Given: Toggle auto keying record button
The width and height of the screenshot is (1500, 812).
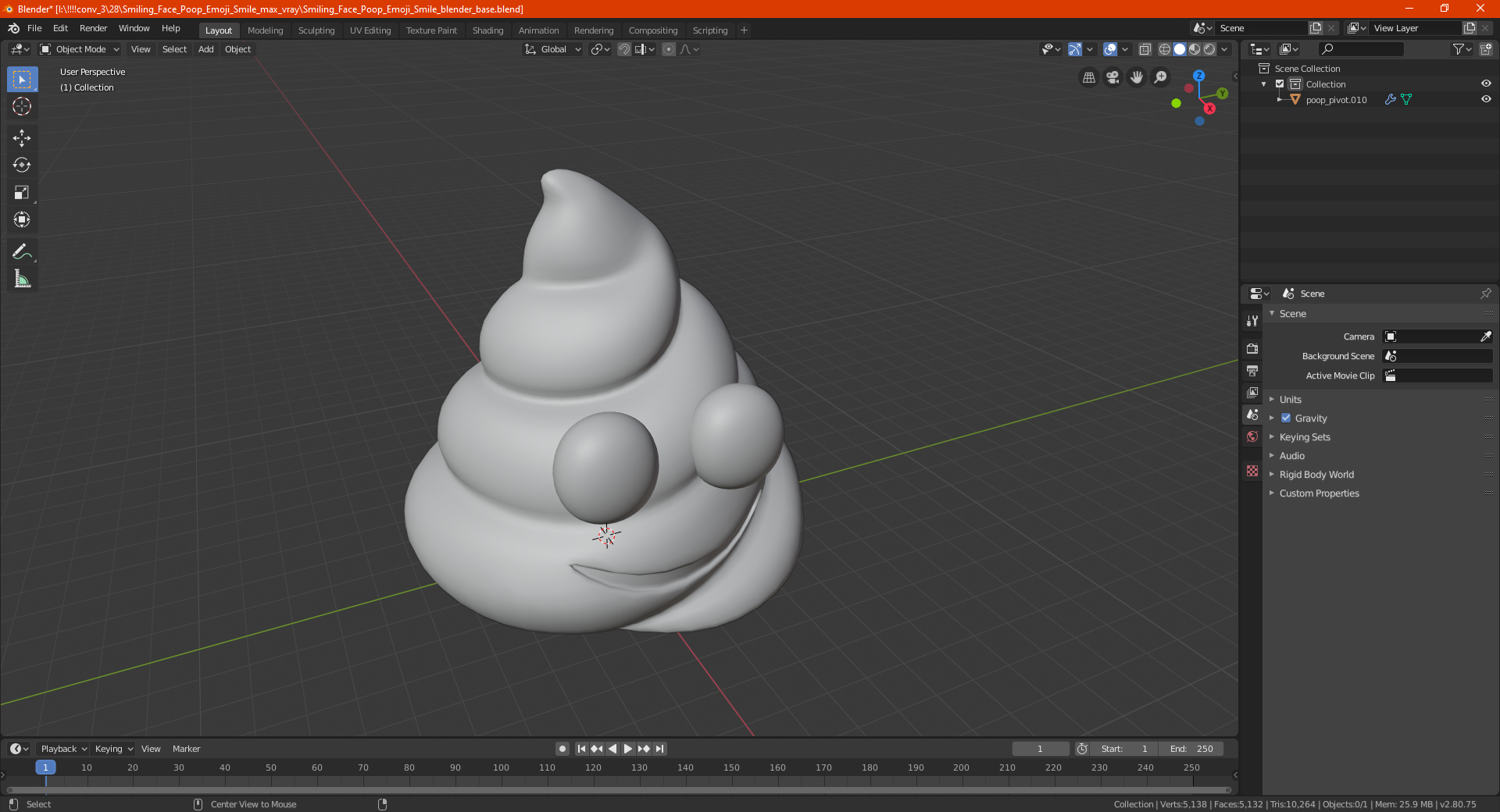Looking at the screenshot, I should [x=562, y=749].
